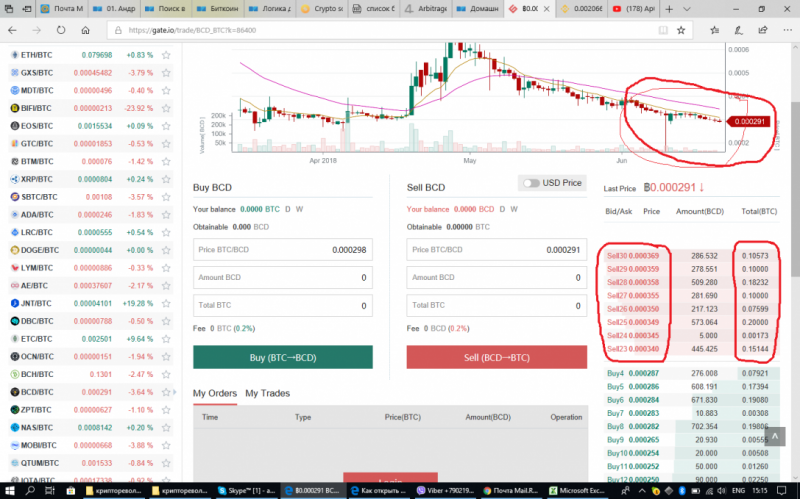
Task: Favorite the BIFI/BTC pair star
Action: tap(166, 108)
